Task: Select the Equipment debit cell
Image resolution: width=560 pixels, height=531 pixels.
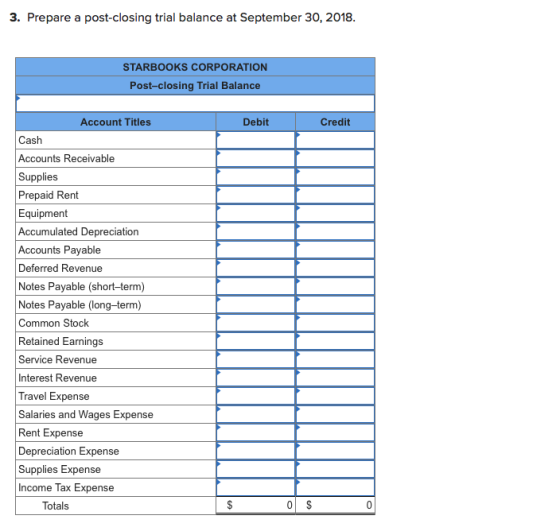Action: point(255,213)
